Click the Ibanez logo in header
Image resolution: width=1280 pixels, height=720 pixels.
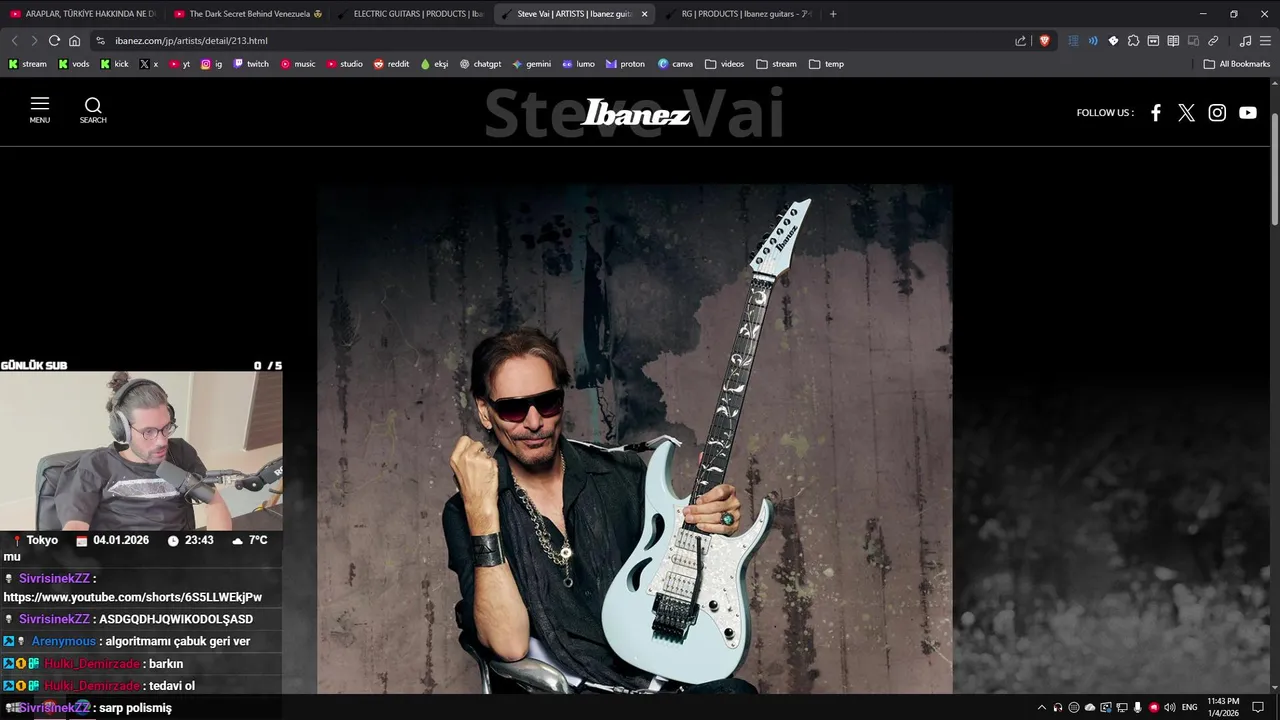(x=635, y=113)
